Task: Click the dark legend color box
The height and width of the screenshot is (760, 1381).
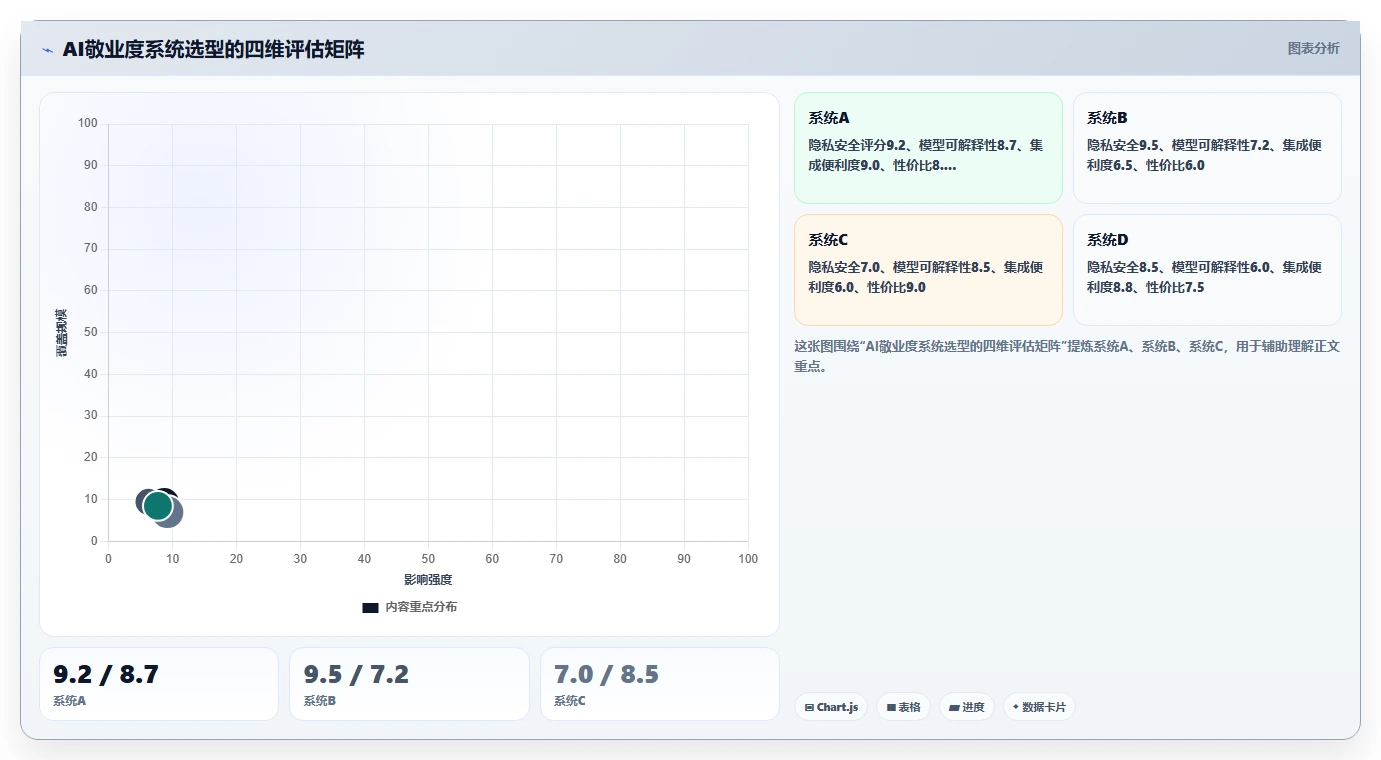Action: pos(370,607)
